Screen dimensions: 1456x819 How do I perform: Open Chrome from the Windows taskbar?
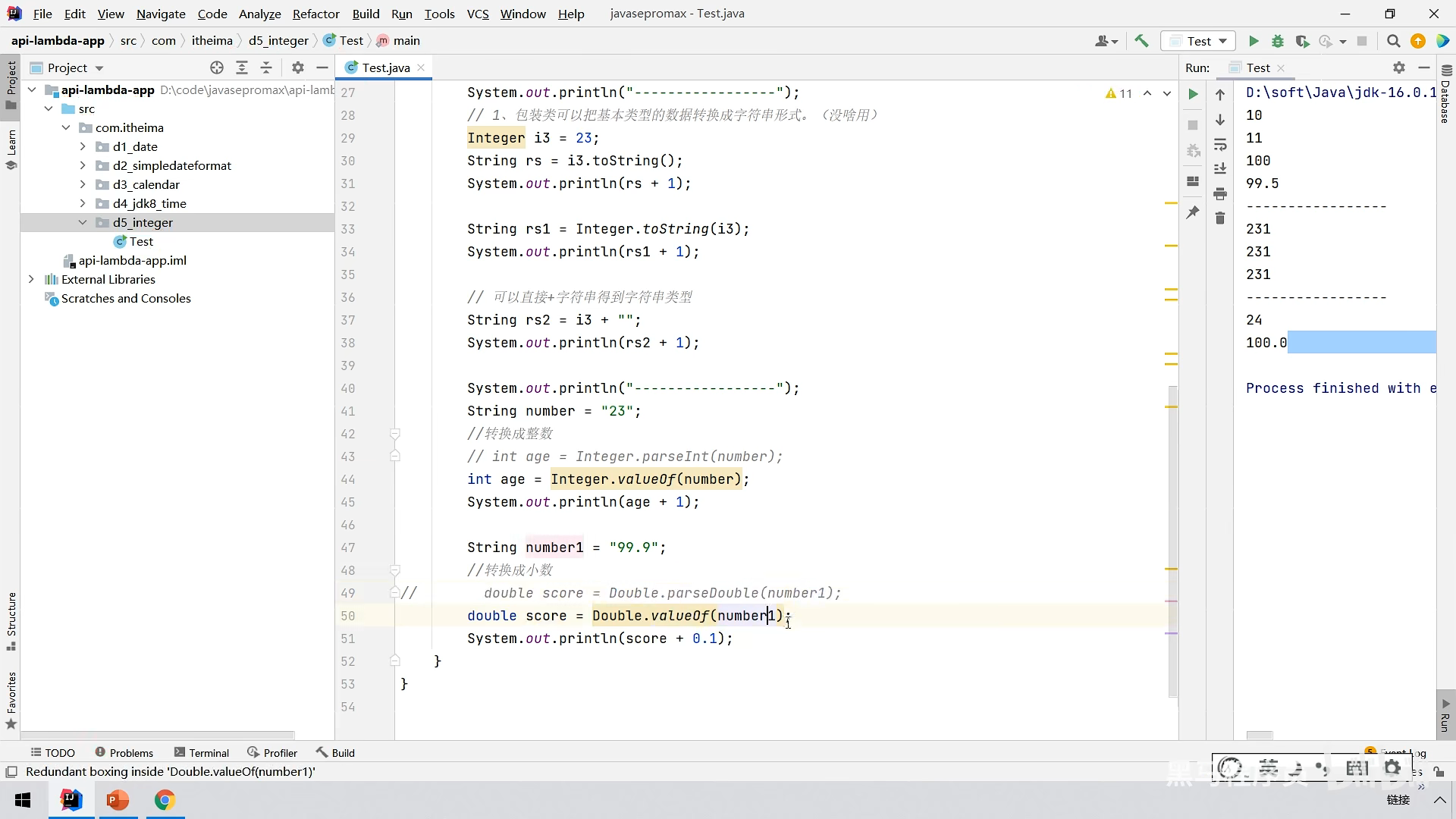[x=165, y=800]
